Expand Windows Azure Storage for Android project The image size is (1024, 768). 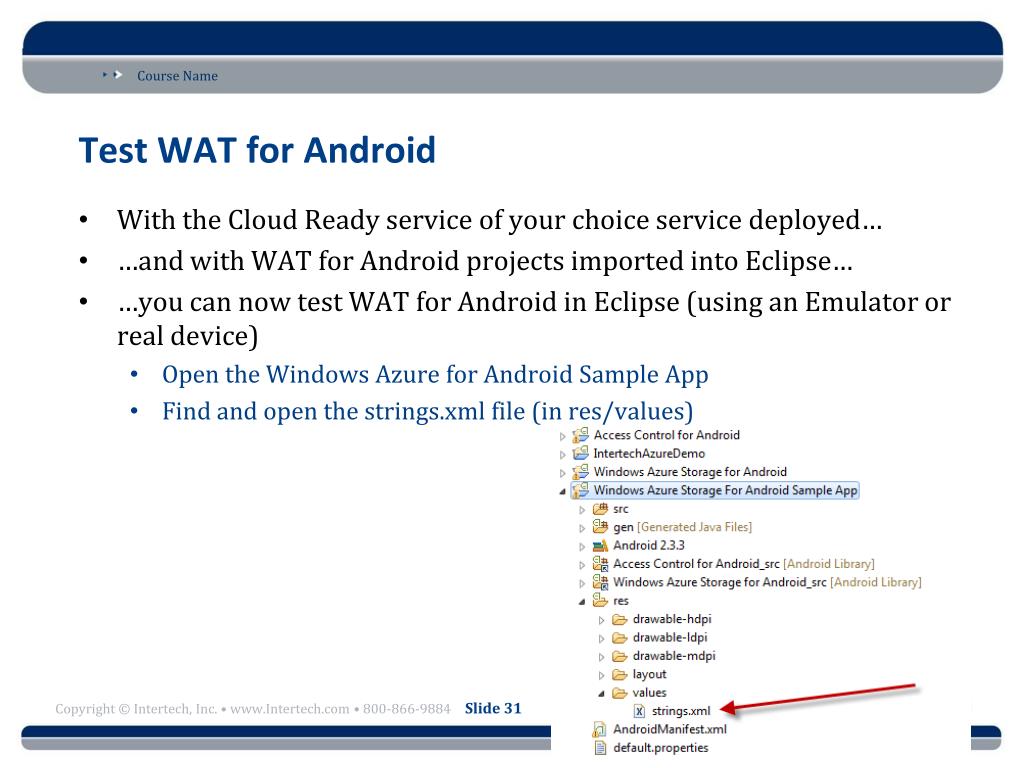[562, 473]
